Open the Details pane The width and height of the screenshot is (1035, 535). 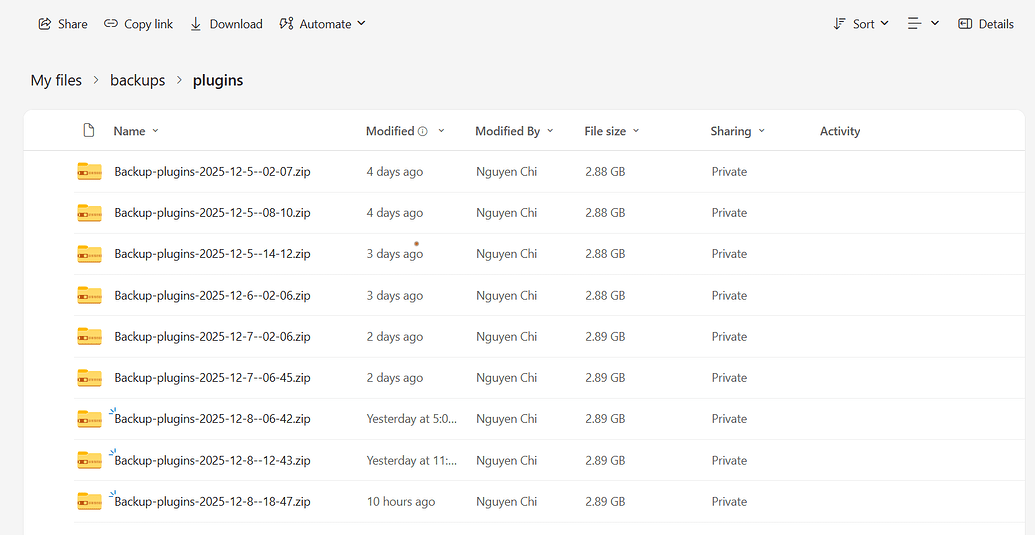pos(986,24)
